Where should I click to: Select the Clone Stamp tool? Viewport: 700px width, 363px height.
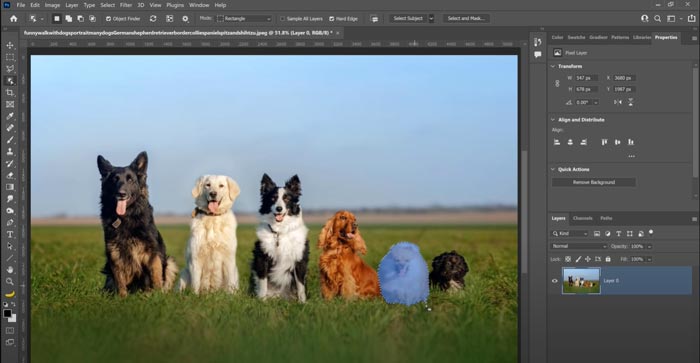[x=10, y=151]
